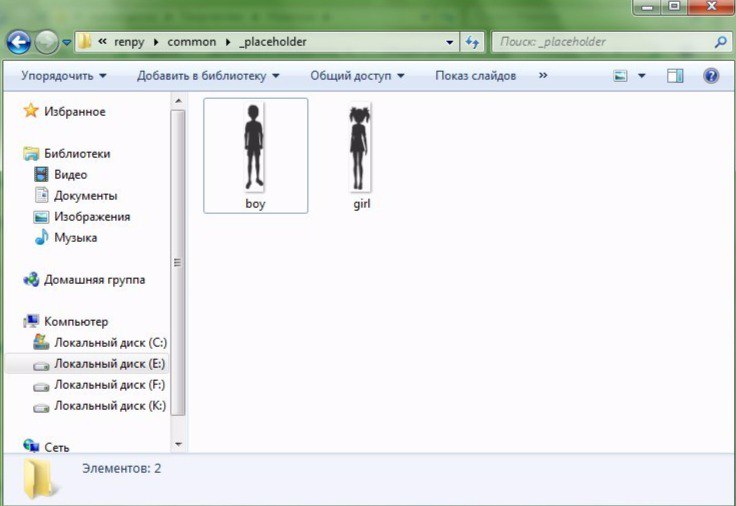Show hidden path levels via double chevron
Screen dimensions: 736x506
[x=102, y=41]
